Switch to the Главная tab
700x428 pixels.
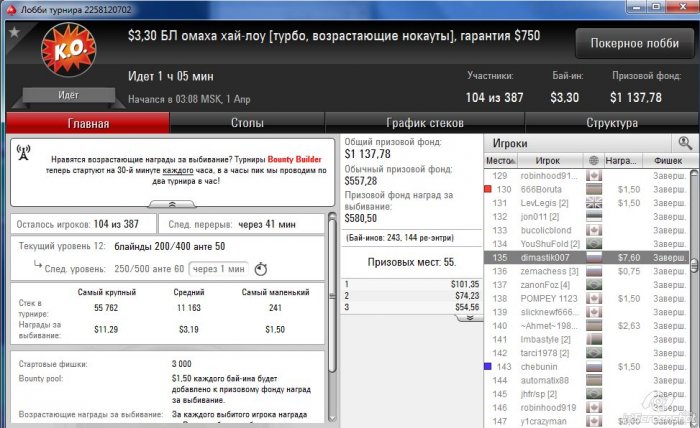pos(88,123)
